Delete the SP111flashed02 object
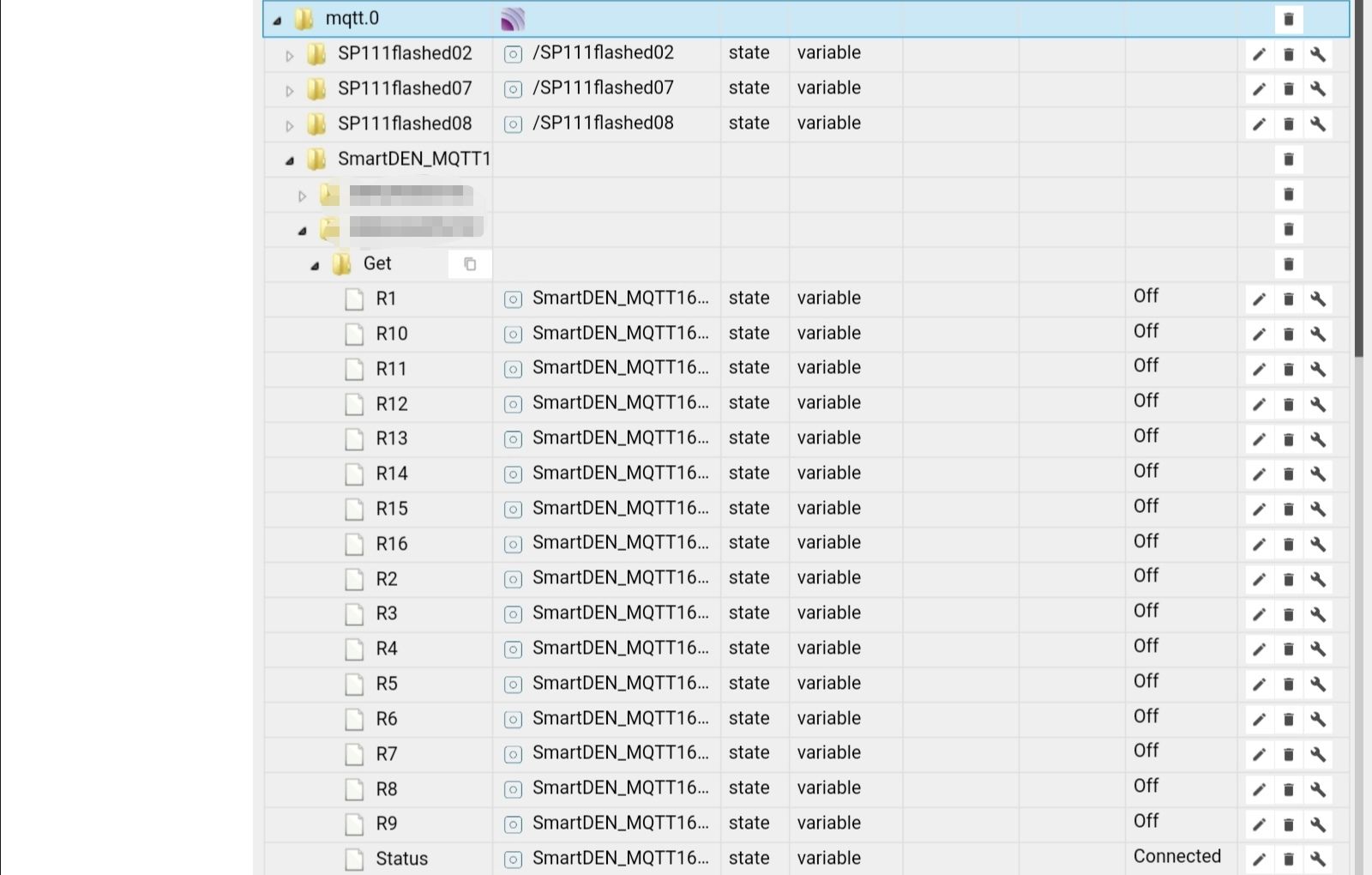This screenshot has width=1372, height=875. (1288, 54)
